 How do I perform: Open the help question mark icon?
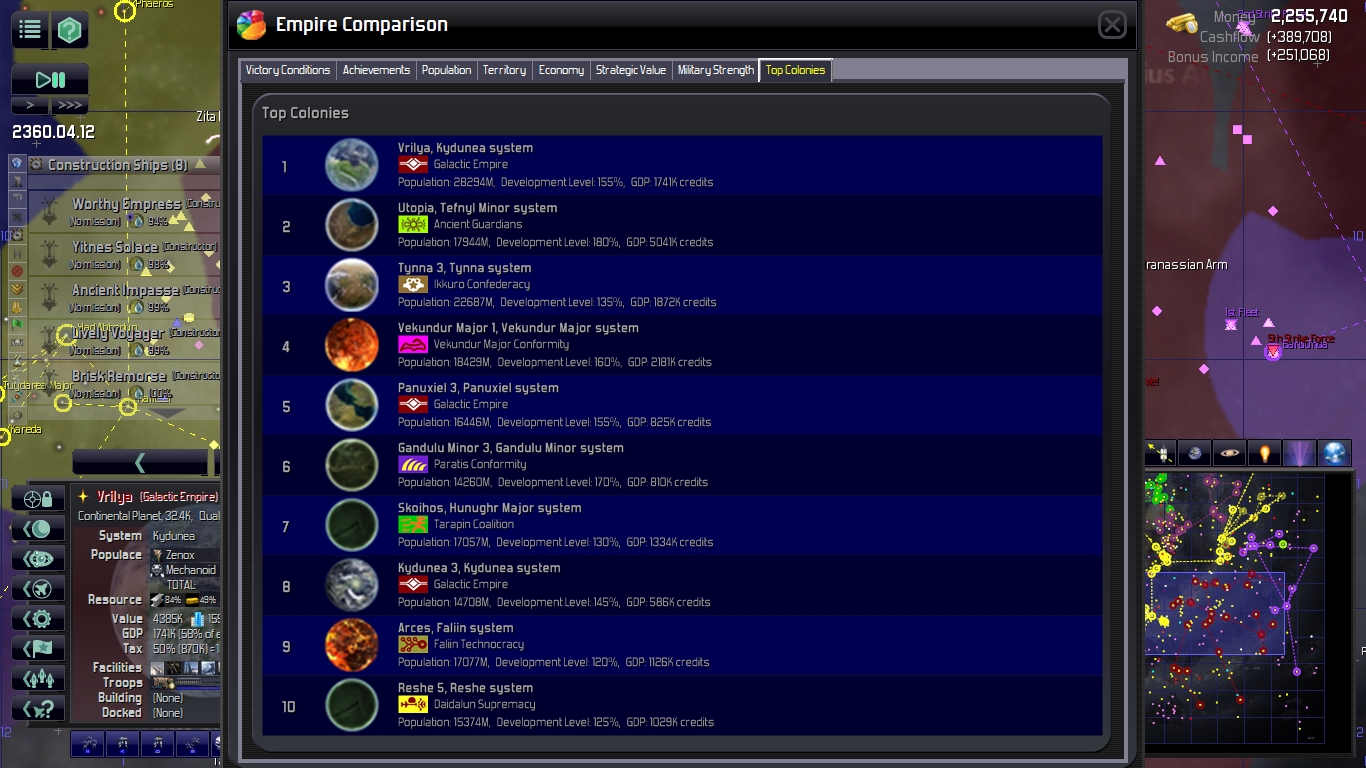click(69, 30)
